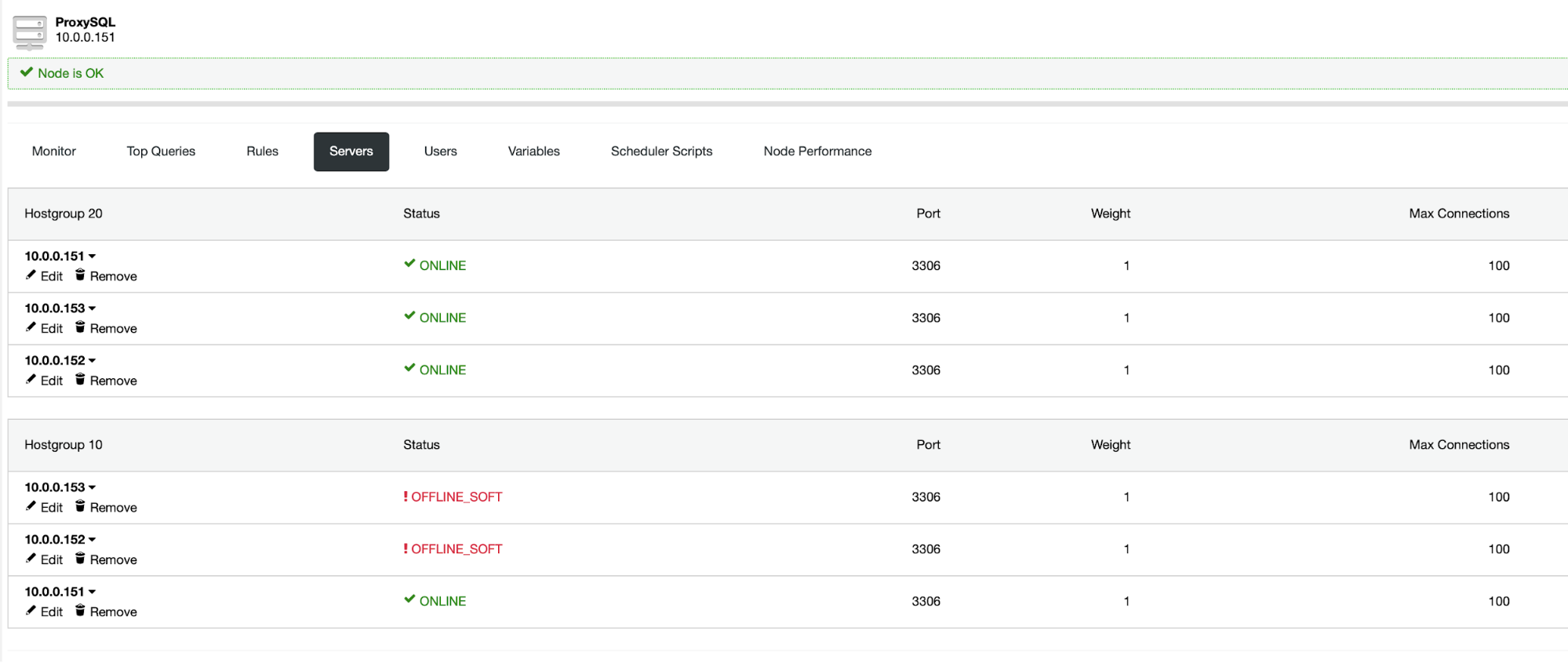Click ONLINE checkmark icon for 10.0.0.151 in Hostgroup 10
This screenshot has height=667, width=1568.
[x=409, y=600]
